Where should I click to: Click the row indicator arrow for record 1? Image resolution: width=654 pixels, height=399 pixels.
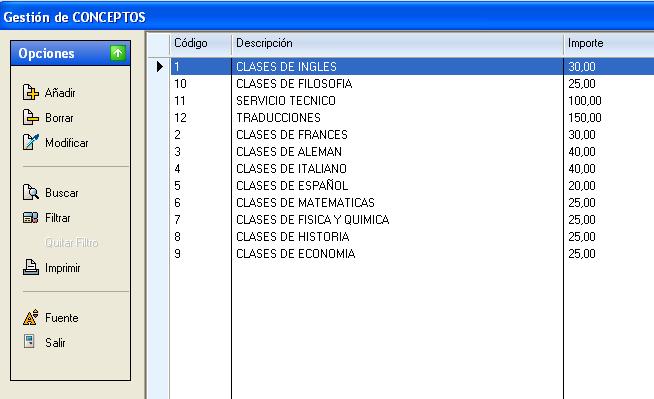(159, 66)
